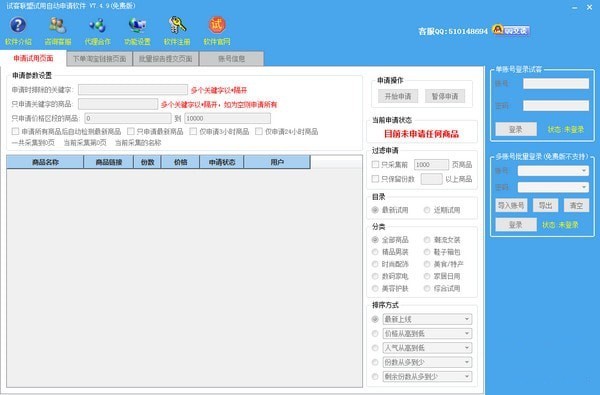Viewport: 600px width, 395px height.
Task: Switch to the 申请试用页面 tab
Action: tap(33, 58)
